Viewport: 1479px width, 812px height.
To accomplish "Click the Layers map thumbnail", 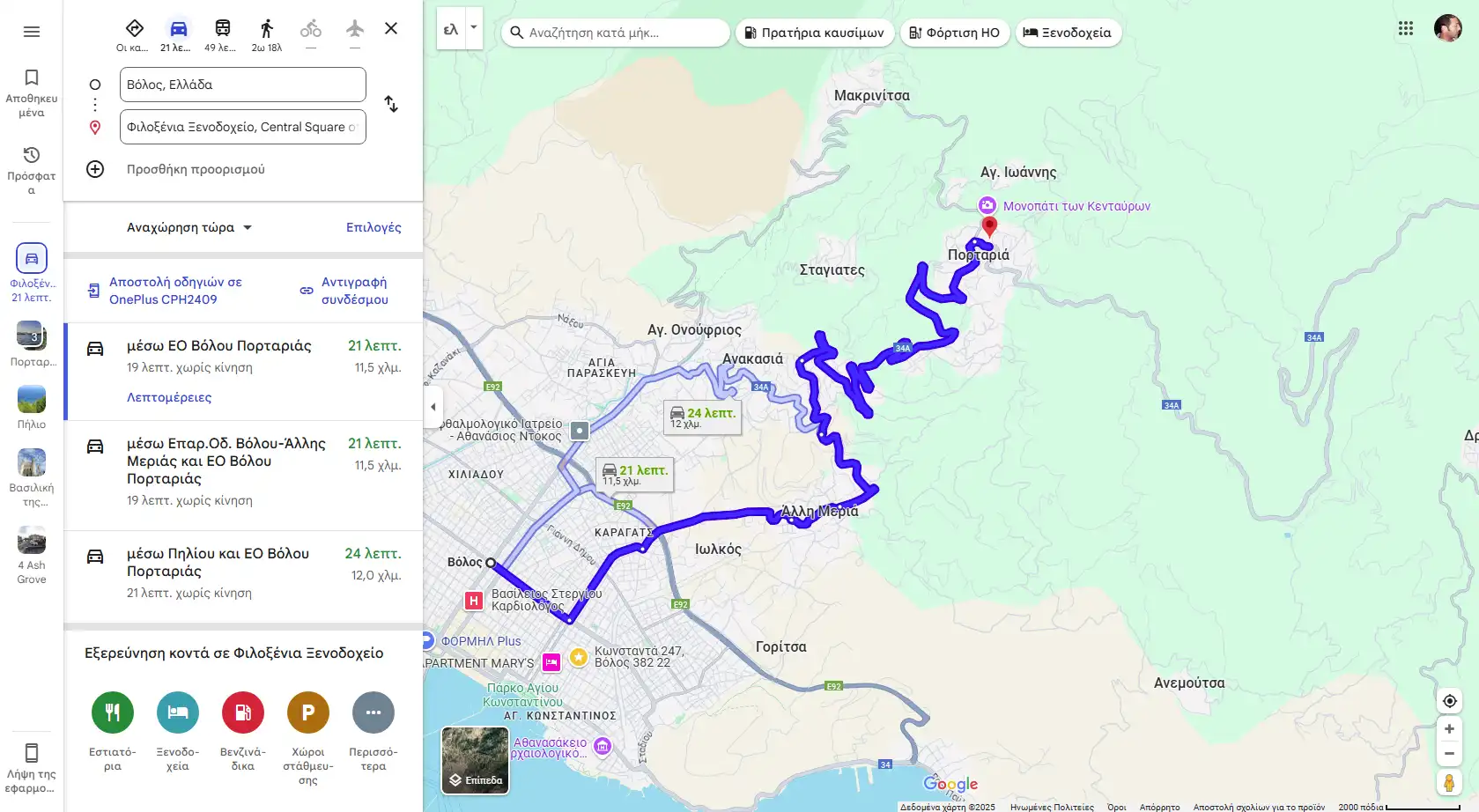I will (475, 759).
